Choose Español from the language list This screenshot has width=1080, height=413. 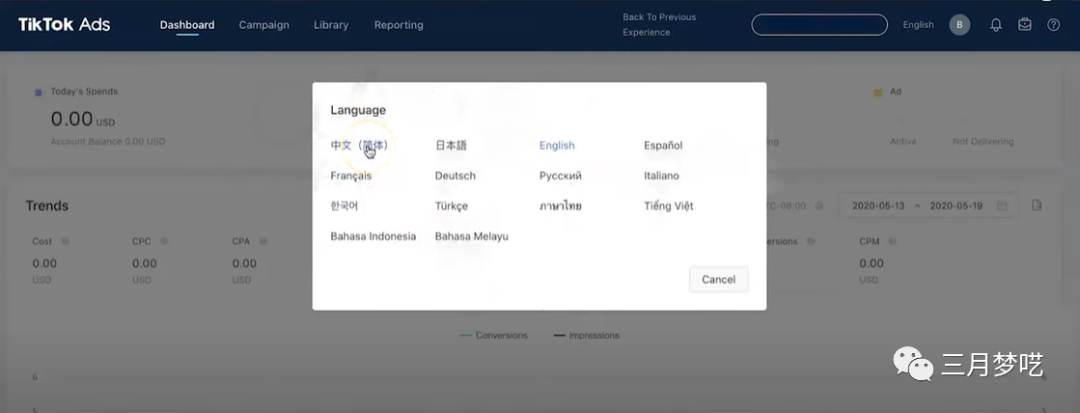(663, 146)
